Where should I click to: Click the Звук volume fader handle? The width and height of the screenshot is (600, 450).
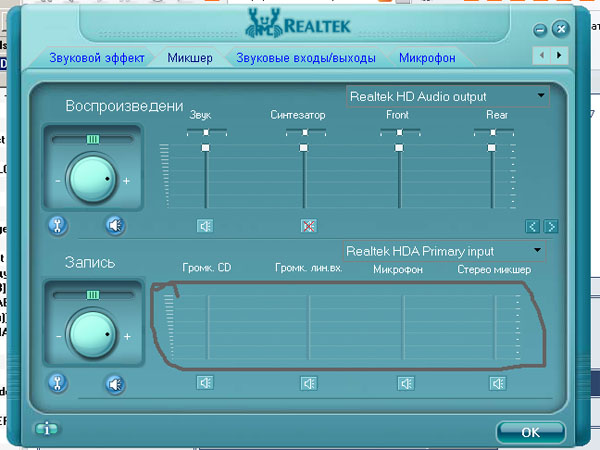pyautogui.click(x=206, y=148)
